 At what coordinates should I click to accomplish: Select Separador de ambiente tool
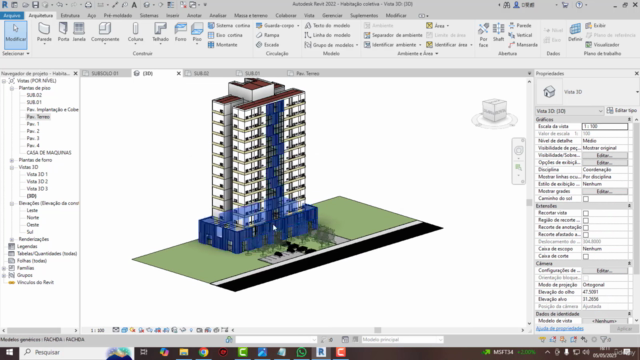(x=393, y=35)
